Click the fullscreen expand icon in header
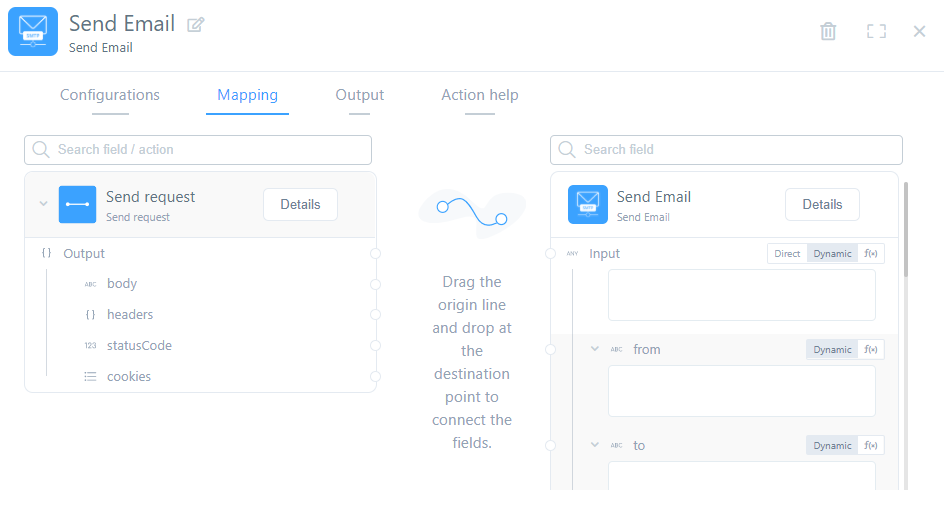This screenshot has width=944, height=511. [x=876, y=31]
